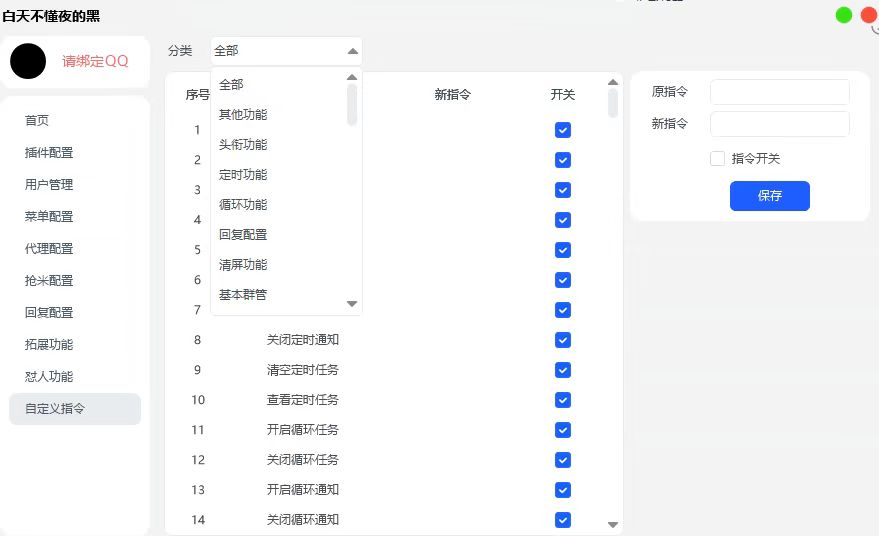This screenshot has height=536, width=879.
Task: Click the table scroll-up arrow
Action: point(613,83)
